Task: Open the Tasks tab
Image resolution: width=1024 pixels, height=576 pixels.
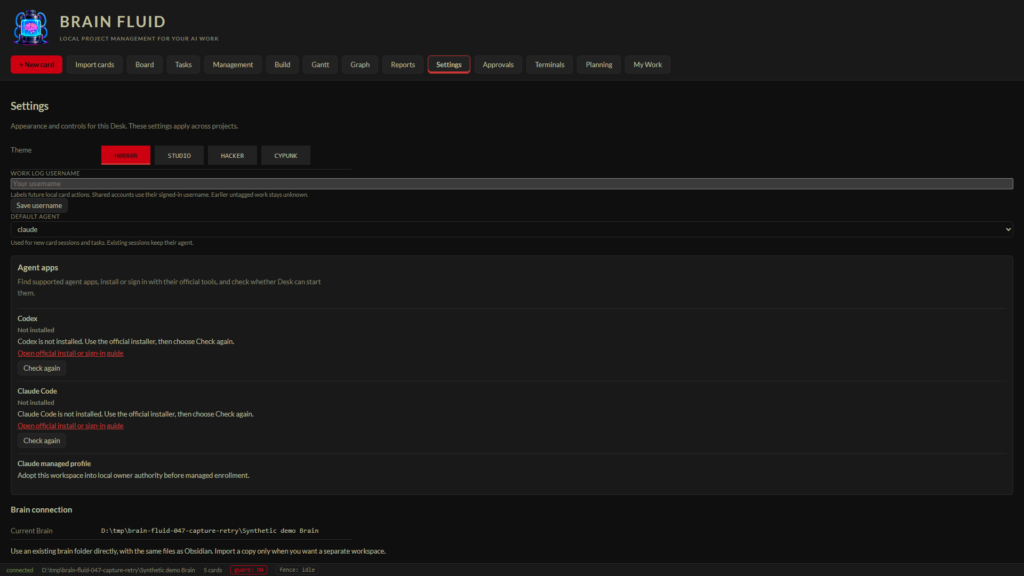Action: coord(184,65)
